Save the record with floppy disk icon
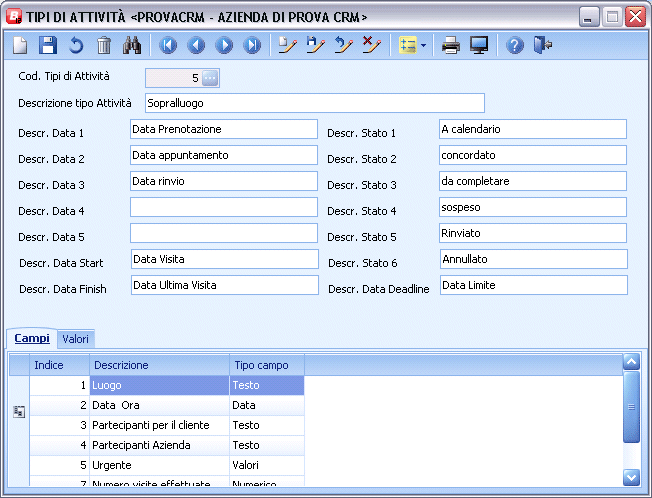Screen dimensions: 652x498 pyautogui.click(x=48, y=45)
